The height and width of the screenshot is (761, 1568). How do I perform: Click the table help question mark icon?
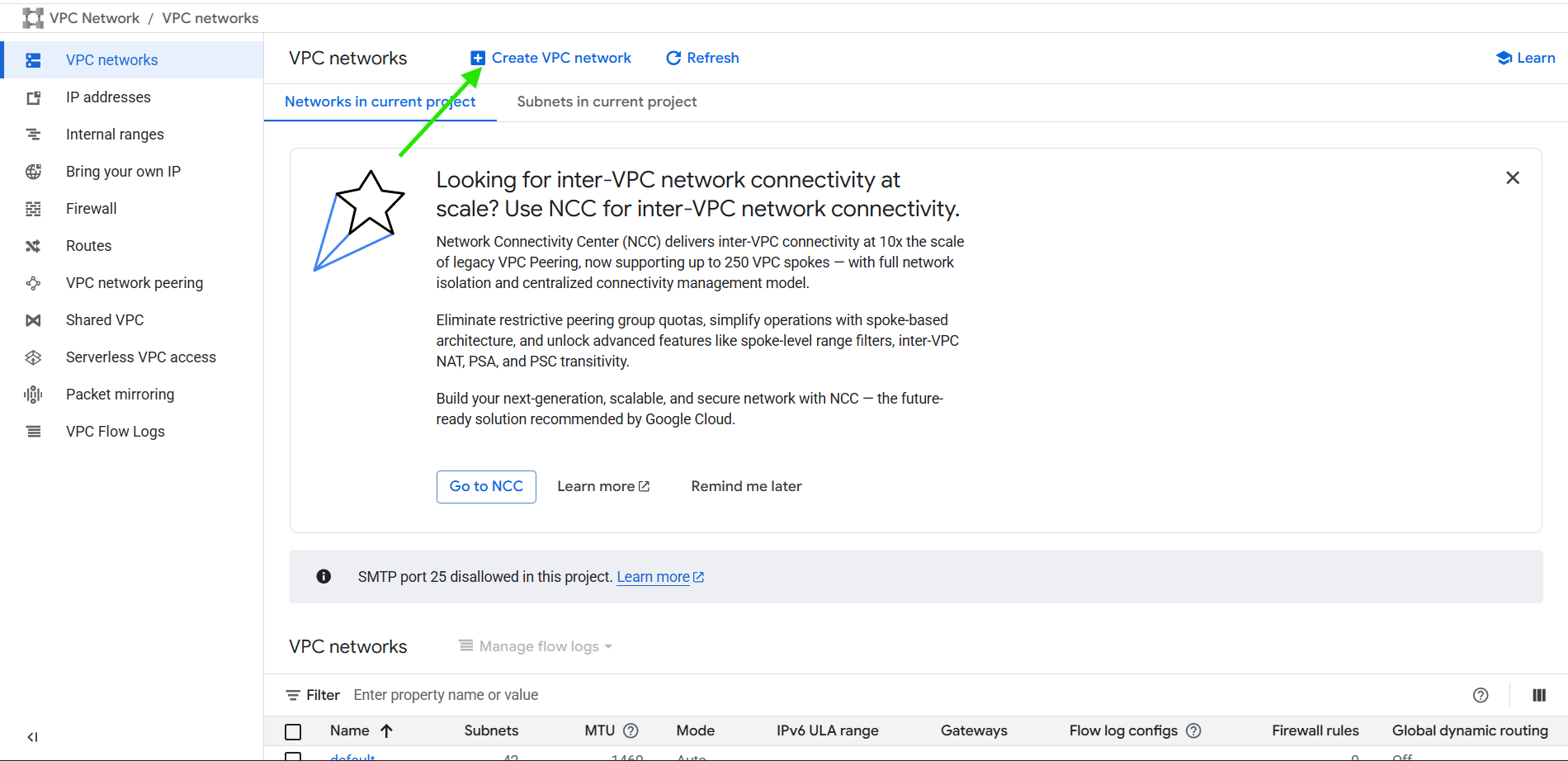click(x=1481, y=695)
